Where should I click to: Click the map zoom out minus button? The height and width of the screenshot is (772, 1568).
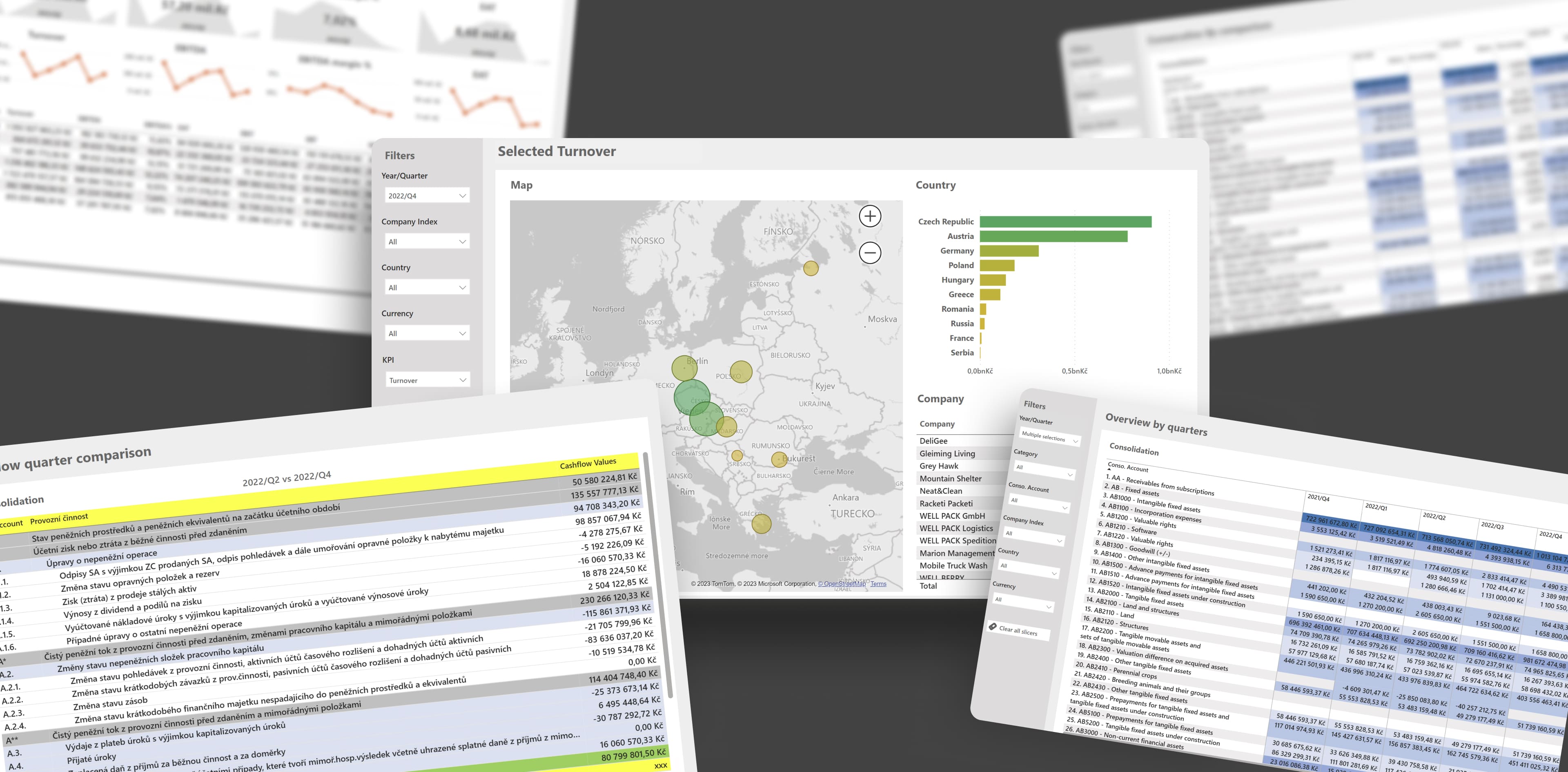pyautogui.click(x=870, y=253)
